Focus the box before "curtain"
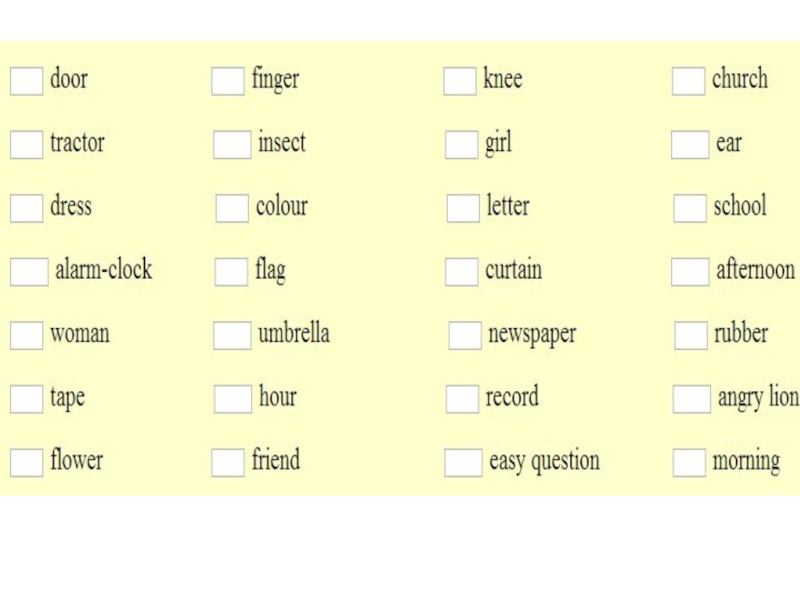This screenshot has width=800, height=600. 461,272
